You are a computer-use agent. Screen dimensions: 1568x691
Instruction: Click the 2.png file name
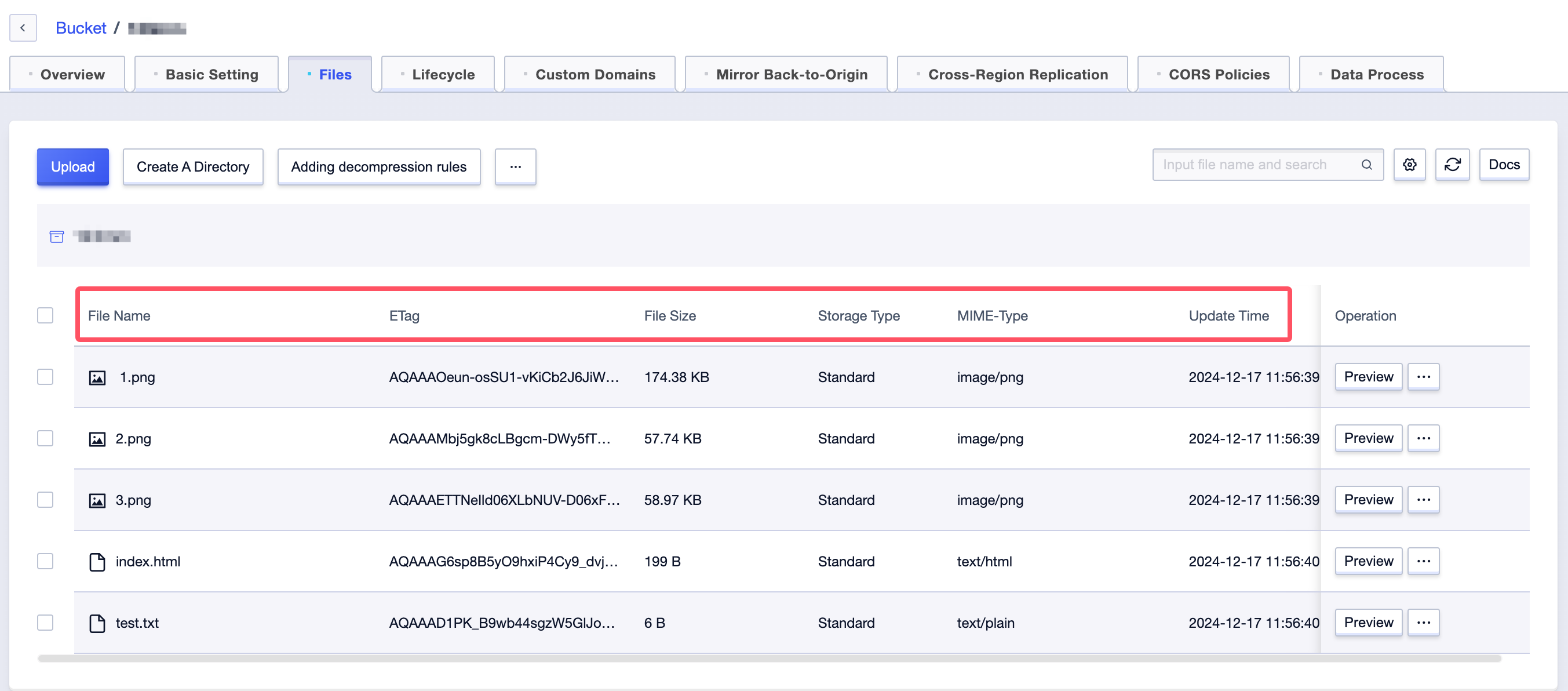(x=133, y=439)
